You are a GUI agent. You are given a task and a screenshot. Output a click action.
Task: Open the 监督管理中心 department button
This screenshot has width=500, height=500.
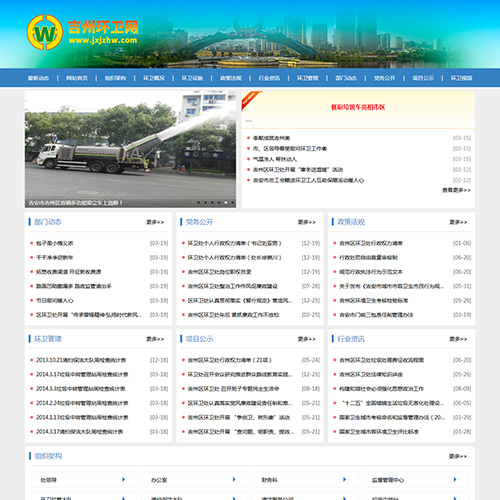416,480
